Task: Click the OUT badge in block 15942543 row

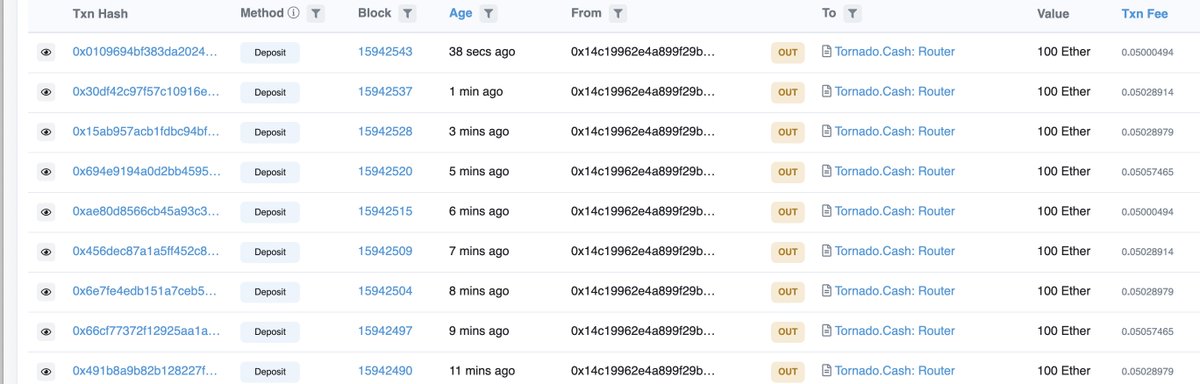Action: pos(788,52)
